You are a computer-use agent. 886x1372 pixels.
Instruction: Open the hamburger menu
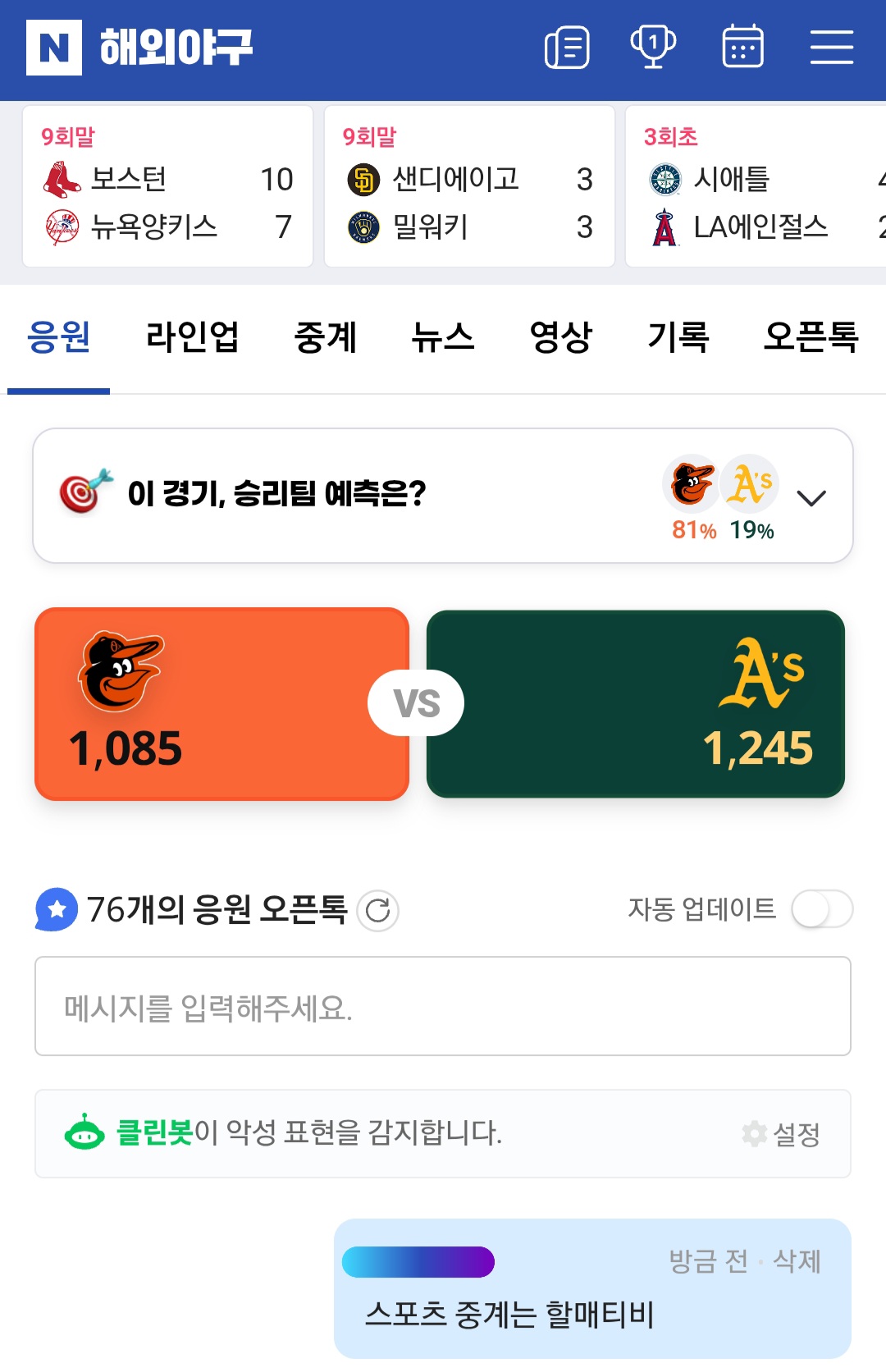pos(832,48)
